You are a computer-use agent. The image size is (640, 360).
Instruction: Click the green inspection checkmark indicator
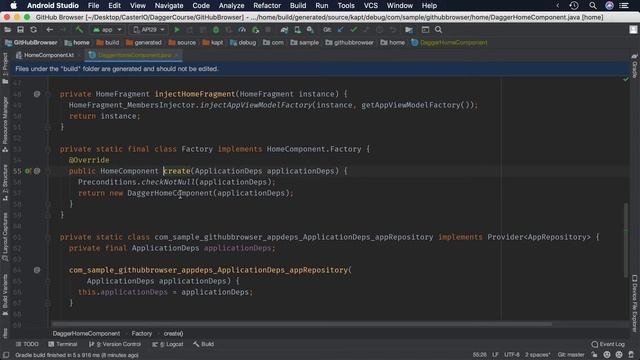626,80
